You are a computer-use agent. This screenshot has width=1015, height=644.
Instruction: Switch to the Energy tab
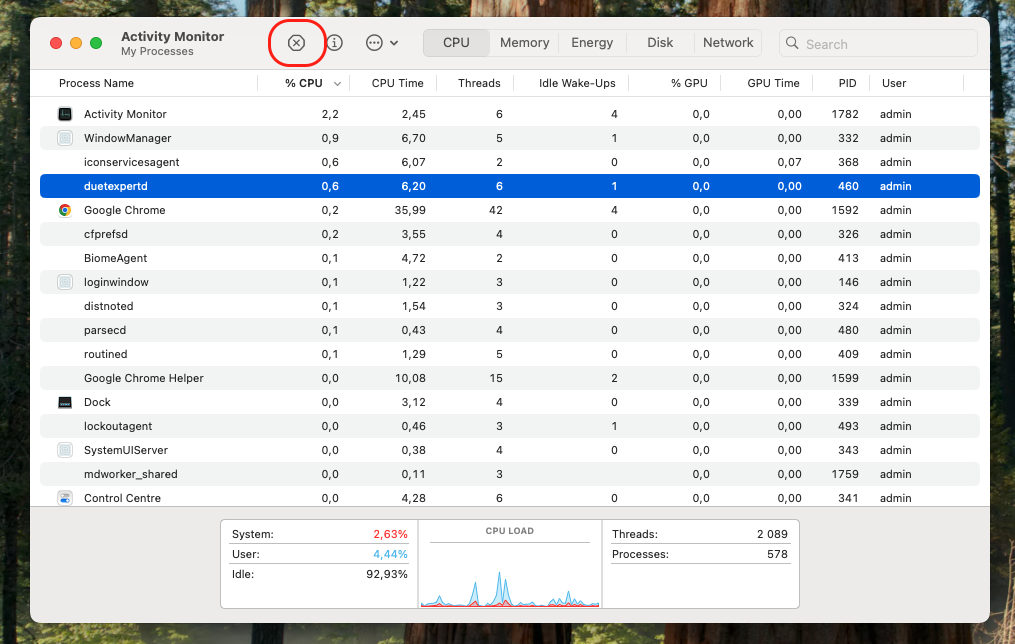(x=592, y=43)
